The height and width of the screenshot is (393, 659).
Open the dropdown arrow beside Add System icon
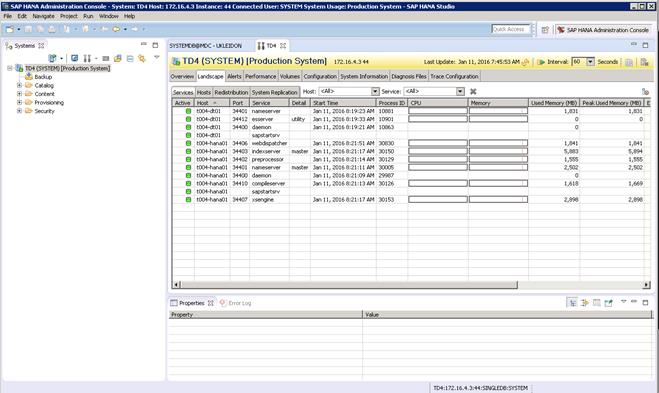(x=62, y=58)
